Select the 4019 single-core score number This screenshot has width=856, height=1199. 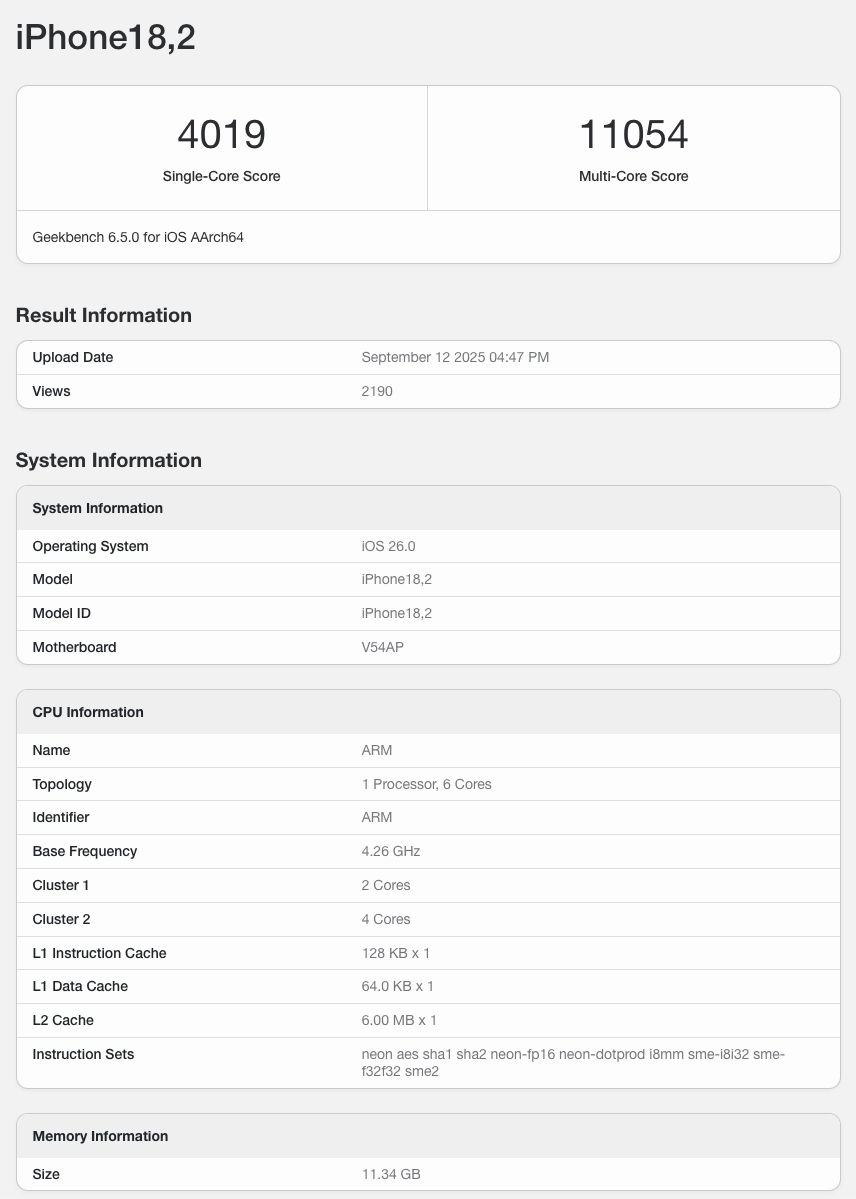(x=222, y=135)
